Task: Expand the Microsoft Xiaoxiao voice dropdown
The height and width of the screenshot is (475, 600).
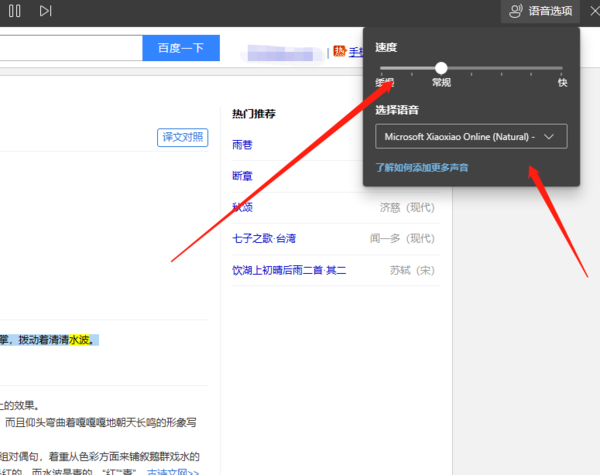Action: [470, 136]
